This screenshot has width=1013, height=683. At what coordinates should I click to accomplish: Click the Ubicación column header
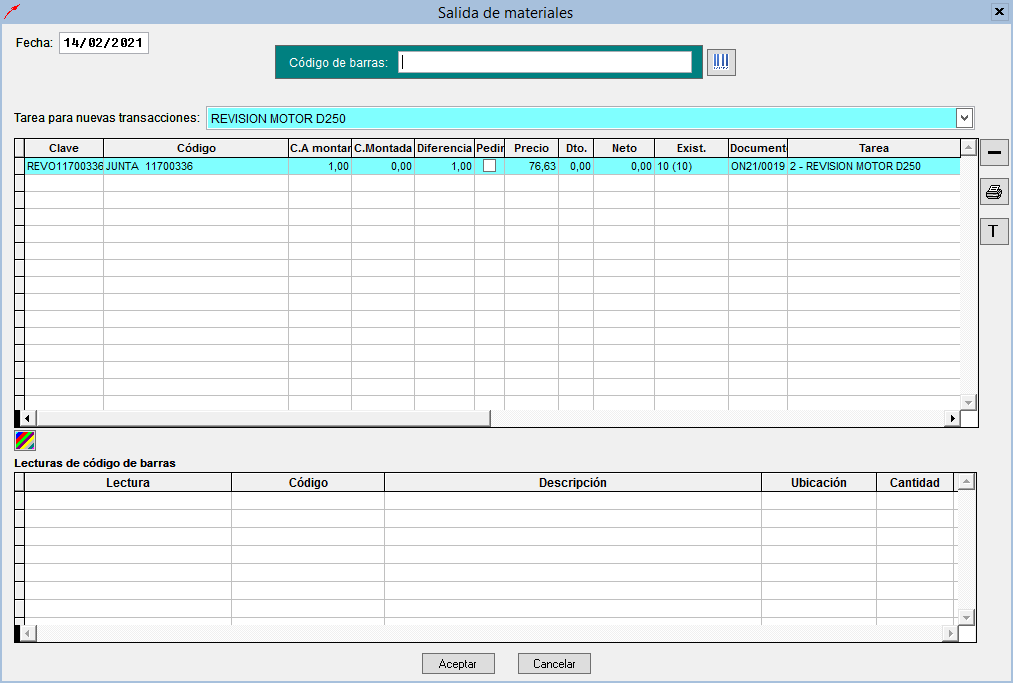tap(819, 483)
